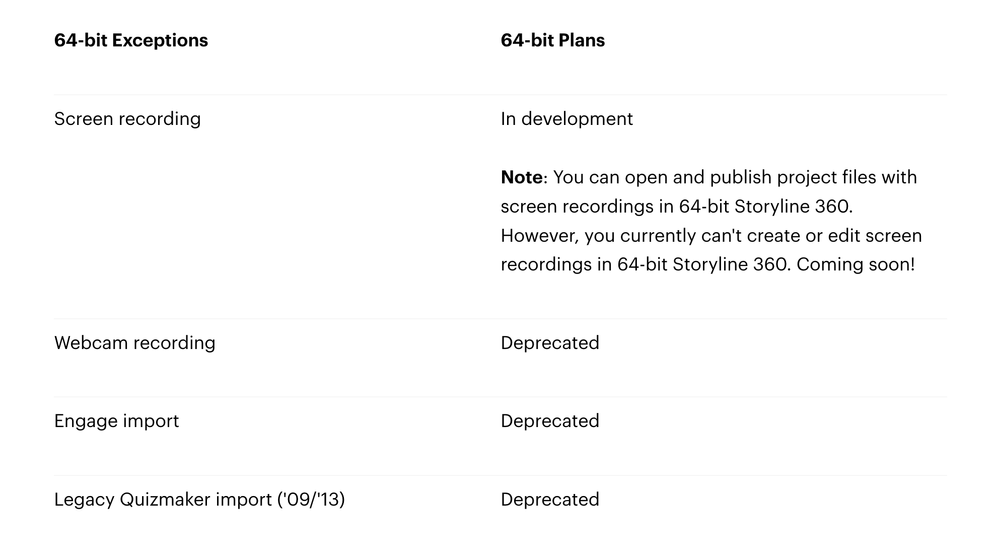Click the ('09/'13) year text

coord(309,500)
